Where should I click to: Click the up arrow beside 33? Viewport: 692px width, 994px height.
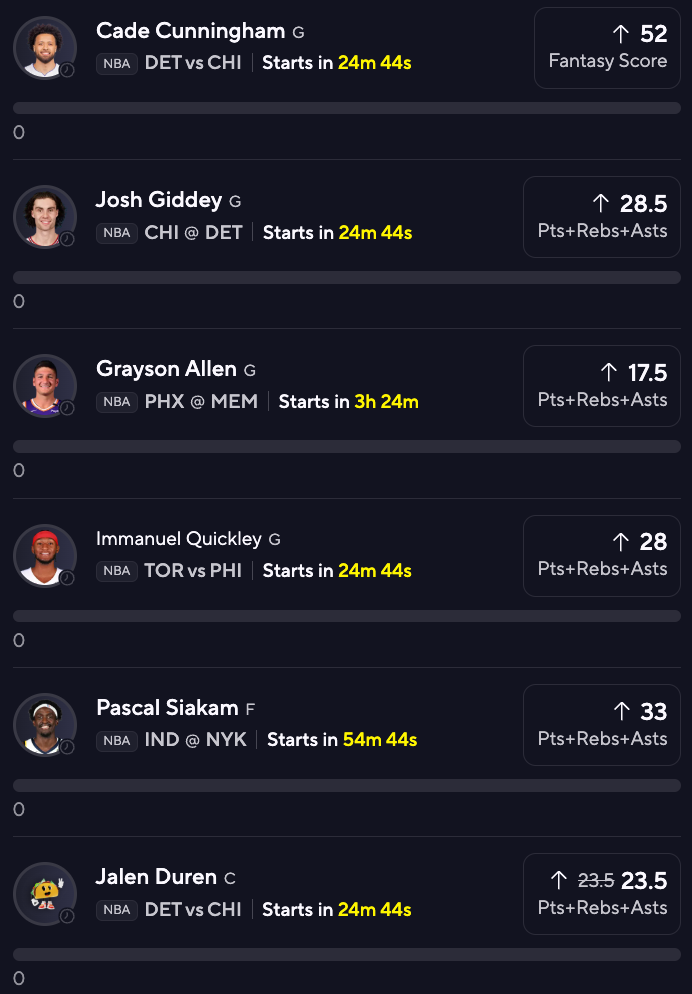coord(621,711)
